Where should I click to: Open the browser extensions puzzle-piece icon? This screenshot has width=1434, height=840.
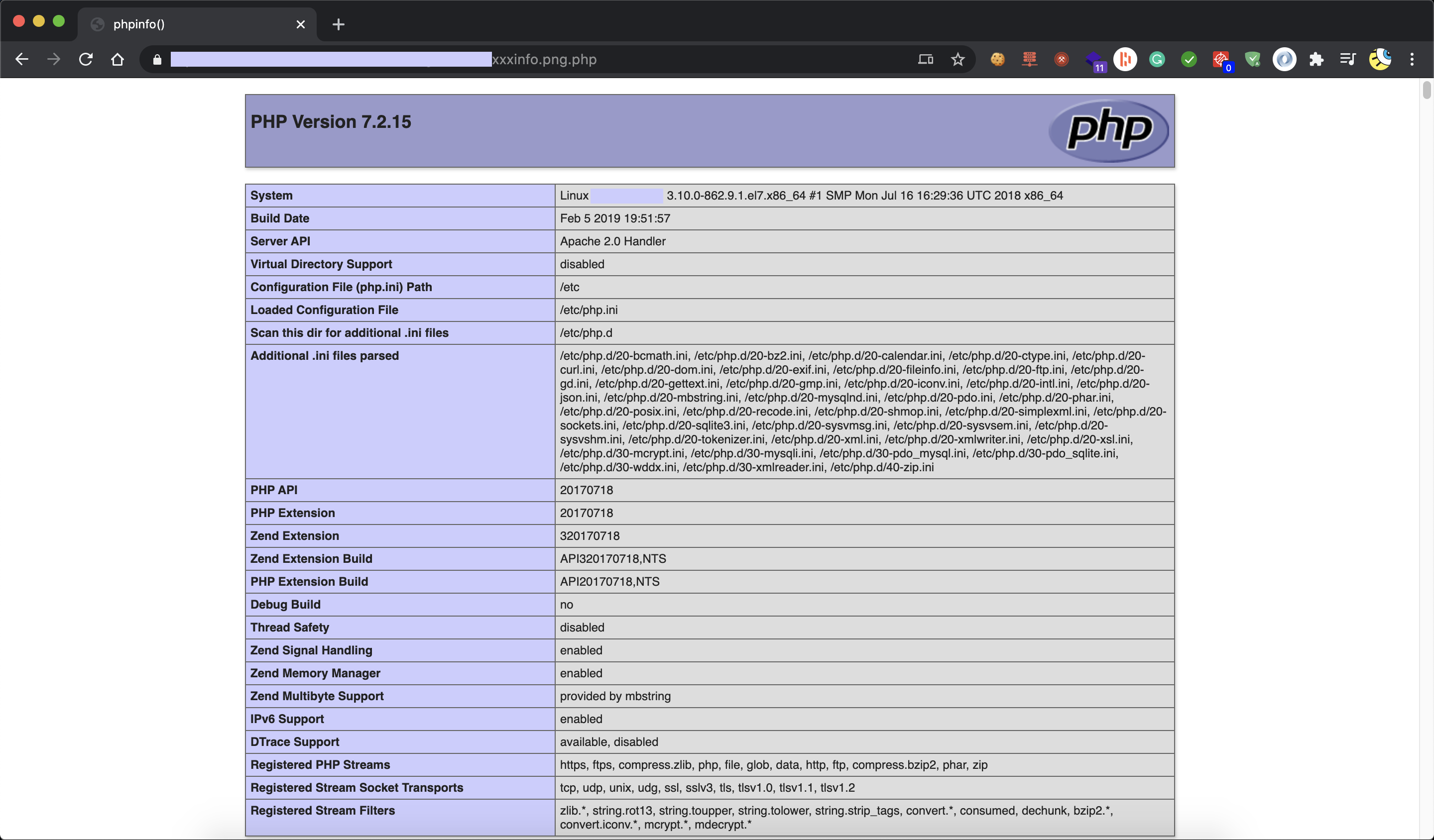click(x=1316, y=59)
